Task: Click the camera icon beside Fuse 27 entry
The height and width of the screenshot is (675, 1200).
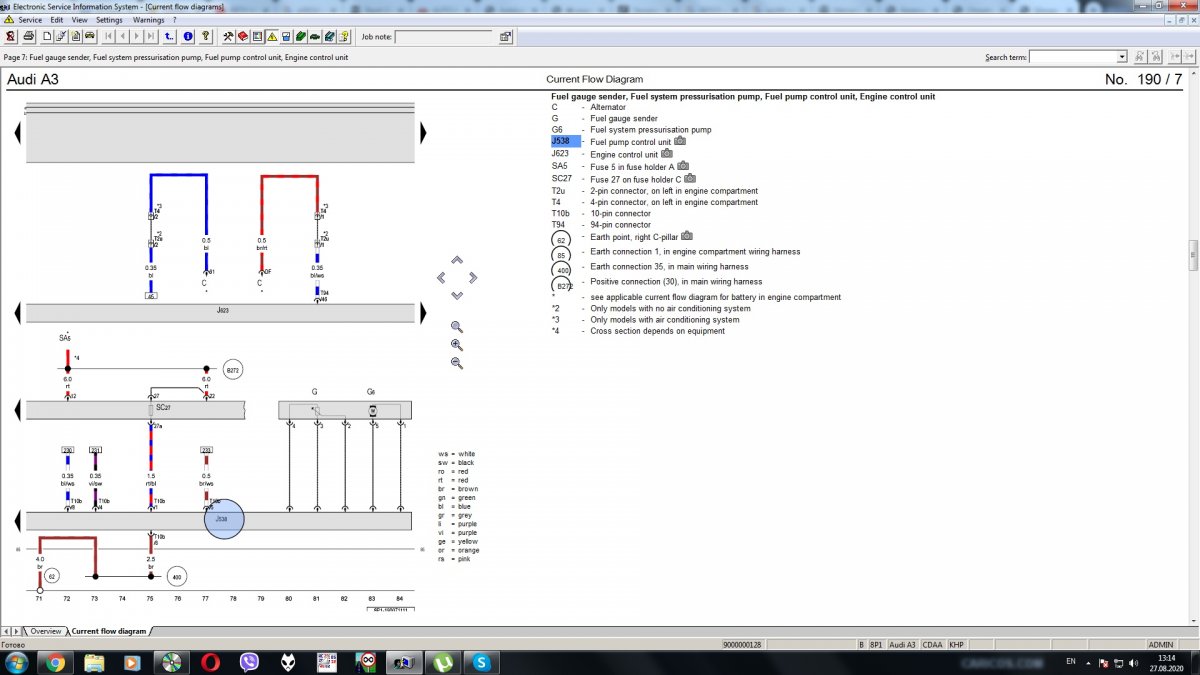Action: tap(689, 178)
